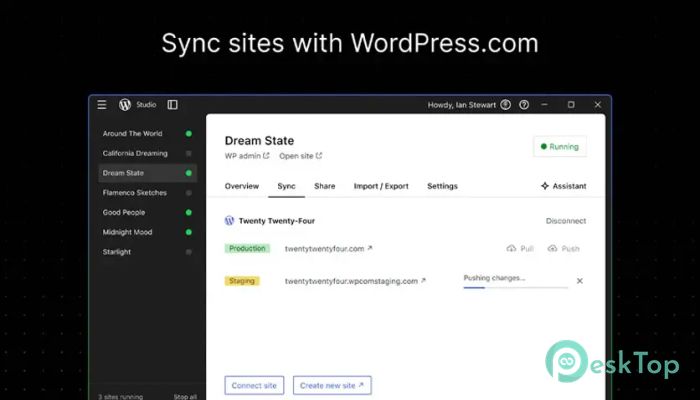Screen dimensions: 700x400
Task: Click the Connect site button
Action: [254, 385]
